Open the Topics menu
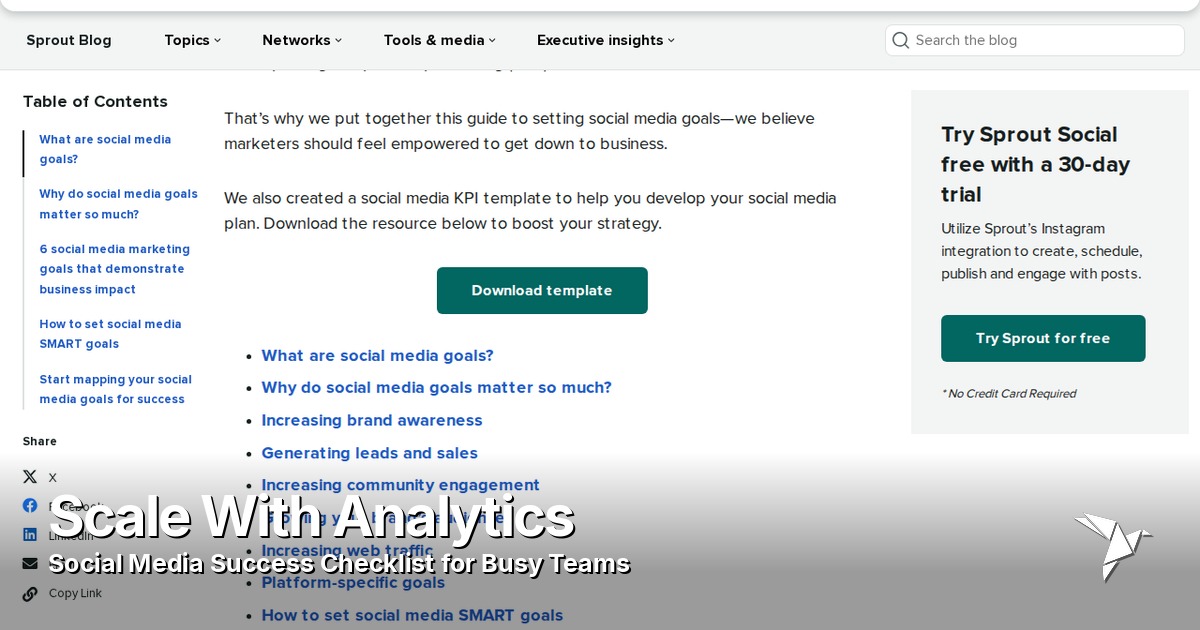 [192, 40]
